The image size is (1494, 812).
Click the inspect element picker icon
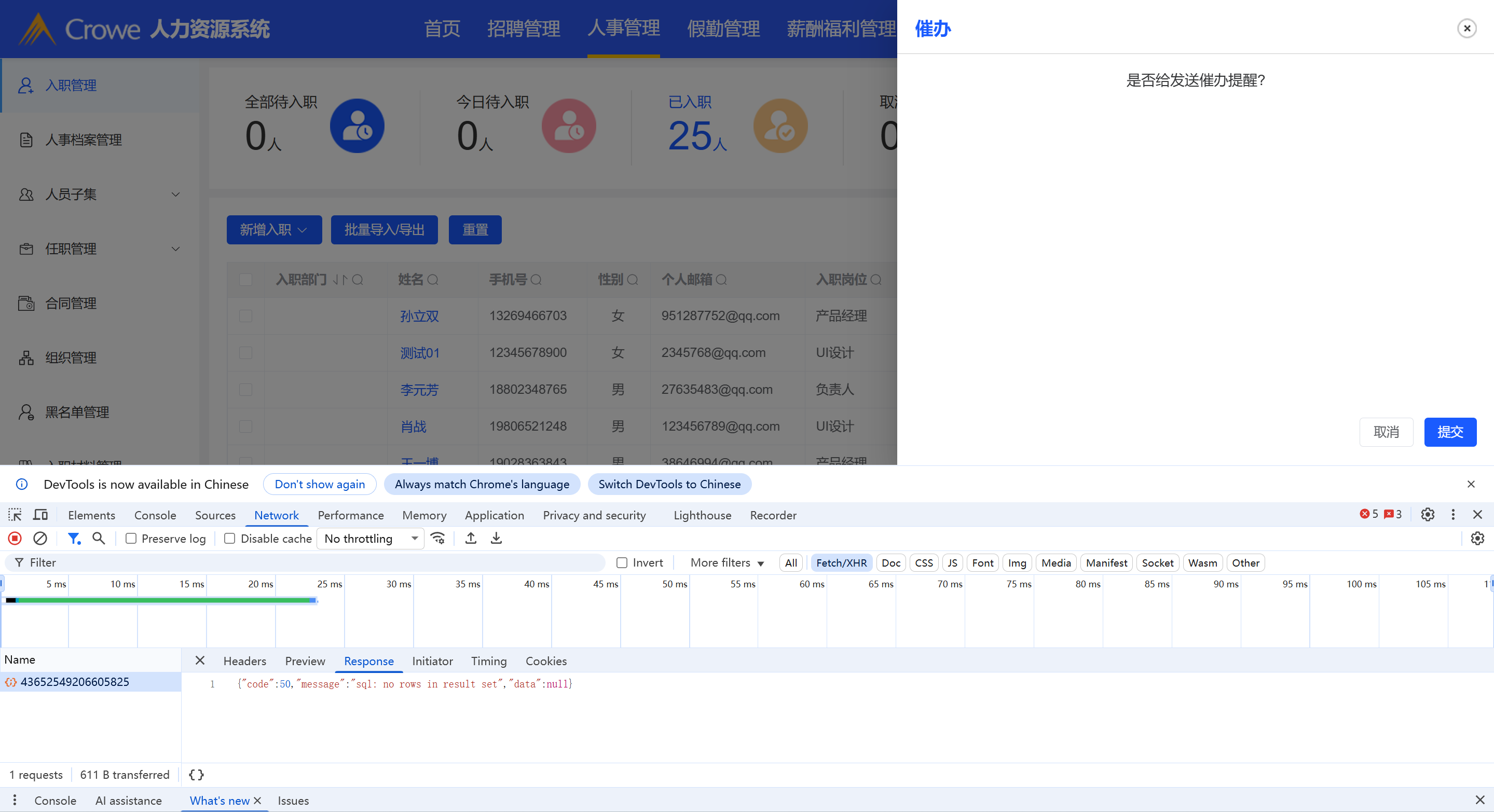[x=15, y=515]
